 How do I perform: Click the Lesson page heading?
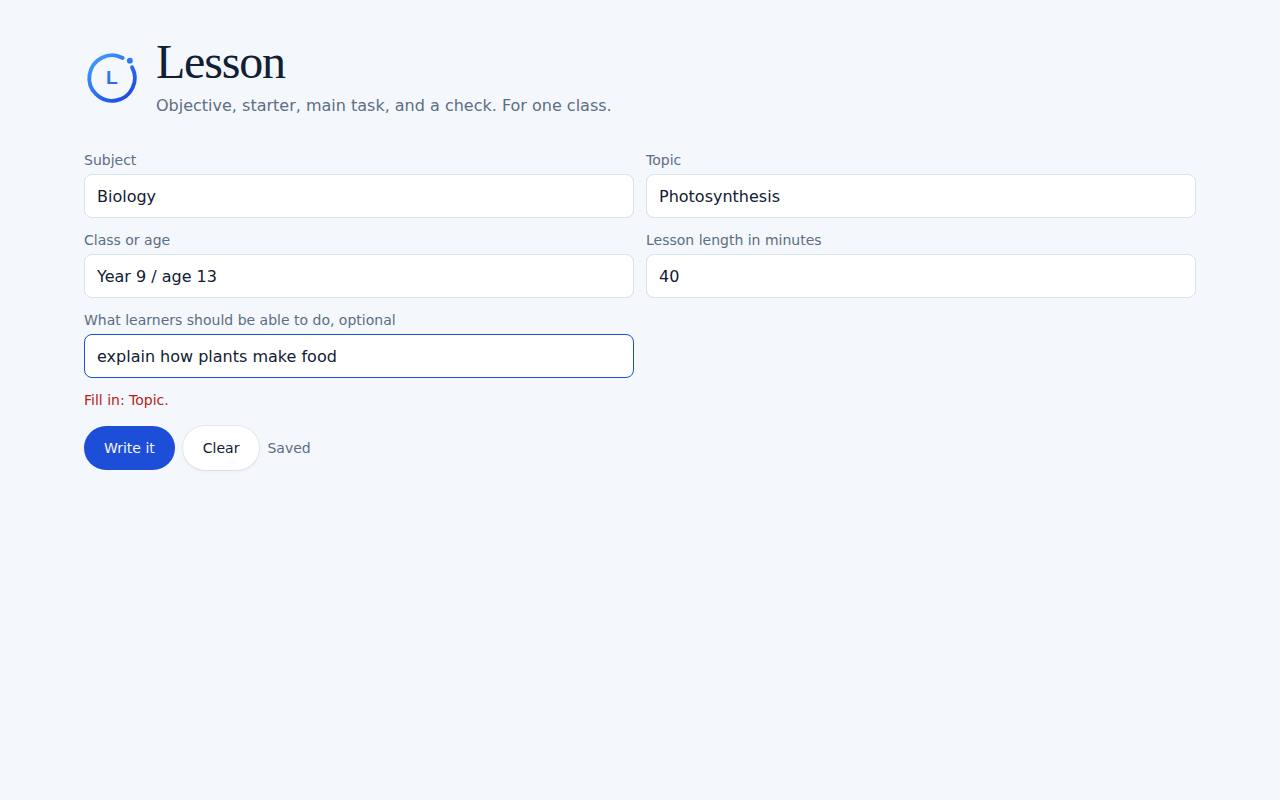click(x=221, y=63)
